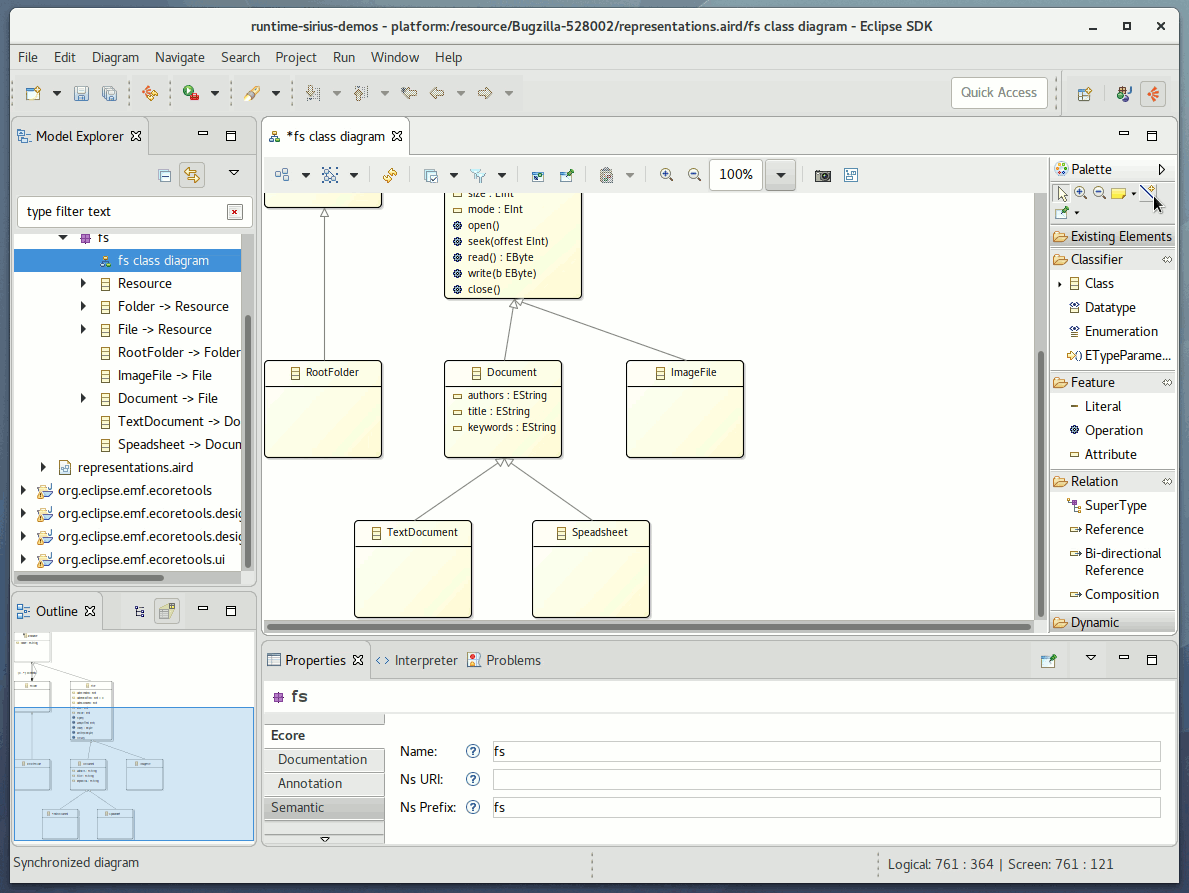This screenshot has height=893, width=1189.
Task: Clear the type filter text field
Action: point(234,212)
